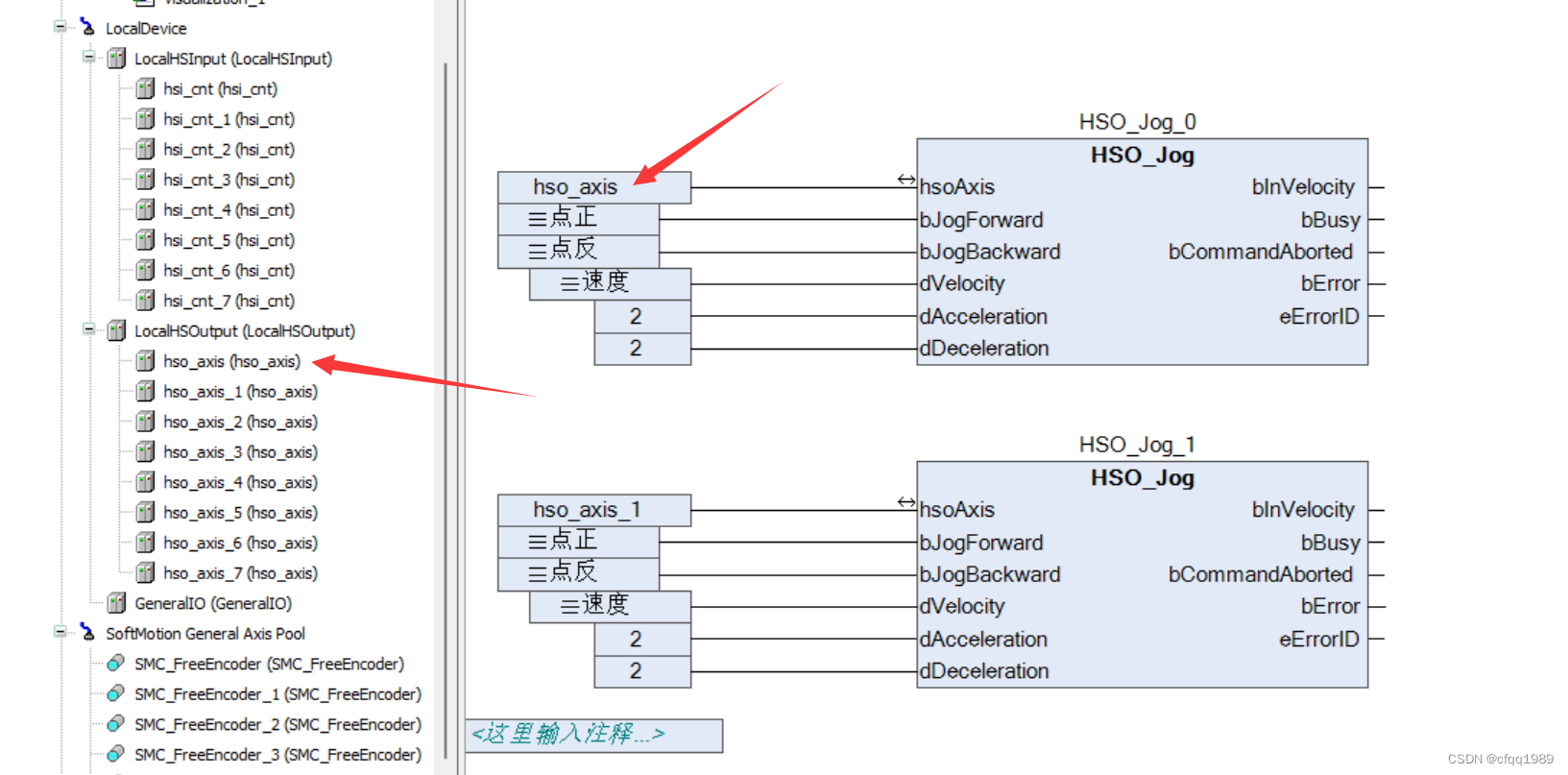Click bError output of HSO_Jog_1
The width and height of the screenshot is (1568, 775).
pyautogui.click(x=1330, y=606)
